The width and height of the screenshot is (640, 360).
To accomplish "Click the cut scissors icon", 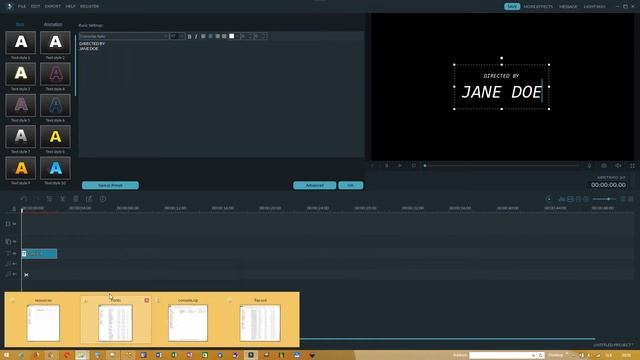I will [x=62, y=199].
